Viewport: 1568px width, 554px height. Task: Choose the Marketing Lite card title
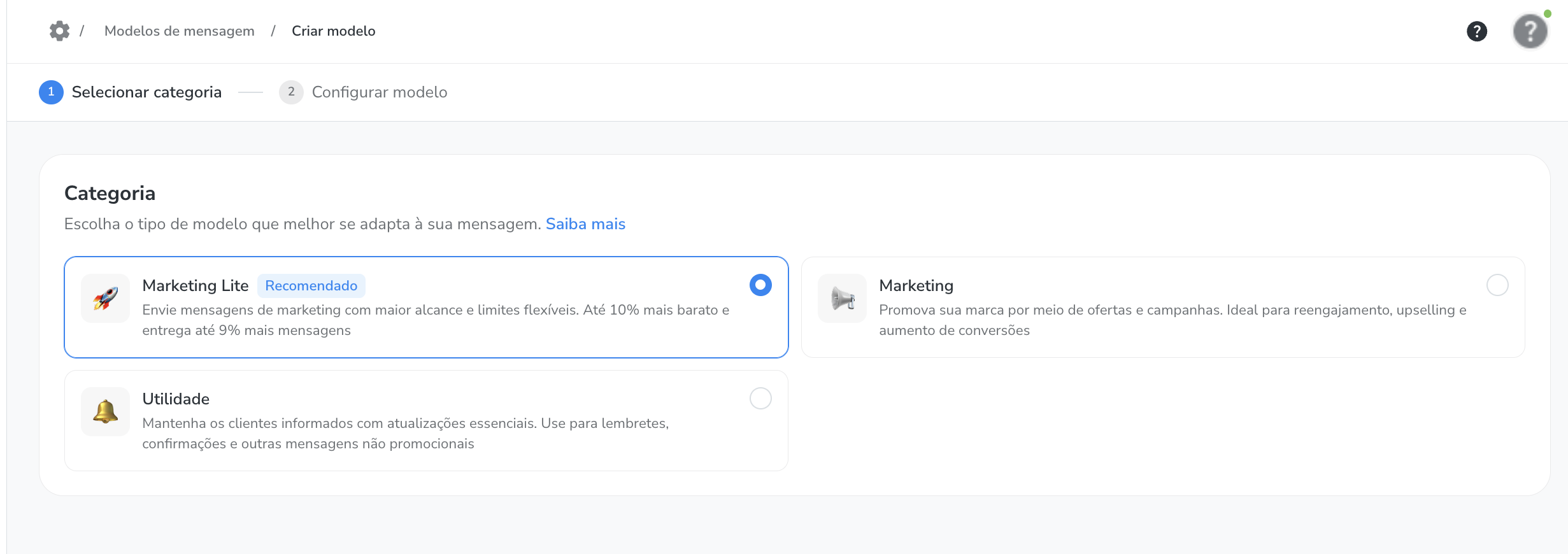pyautogui.click(x=195, y=286)
